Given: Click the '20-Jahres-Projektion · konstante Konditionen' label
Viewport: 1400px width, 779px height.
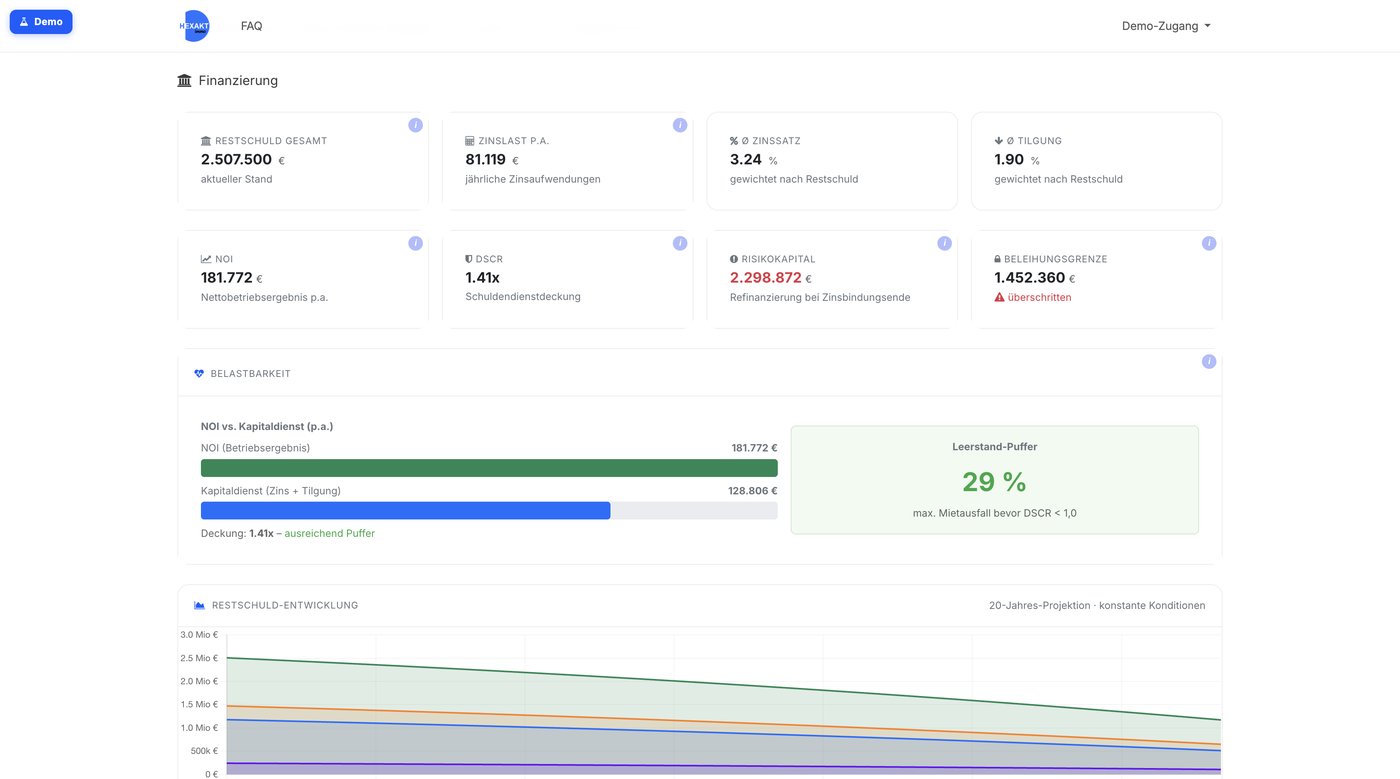Looking at the screenshot, I should click(1097, 605).
